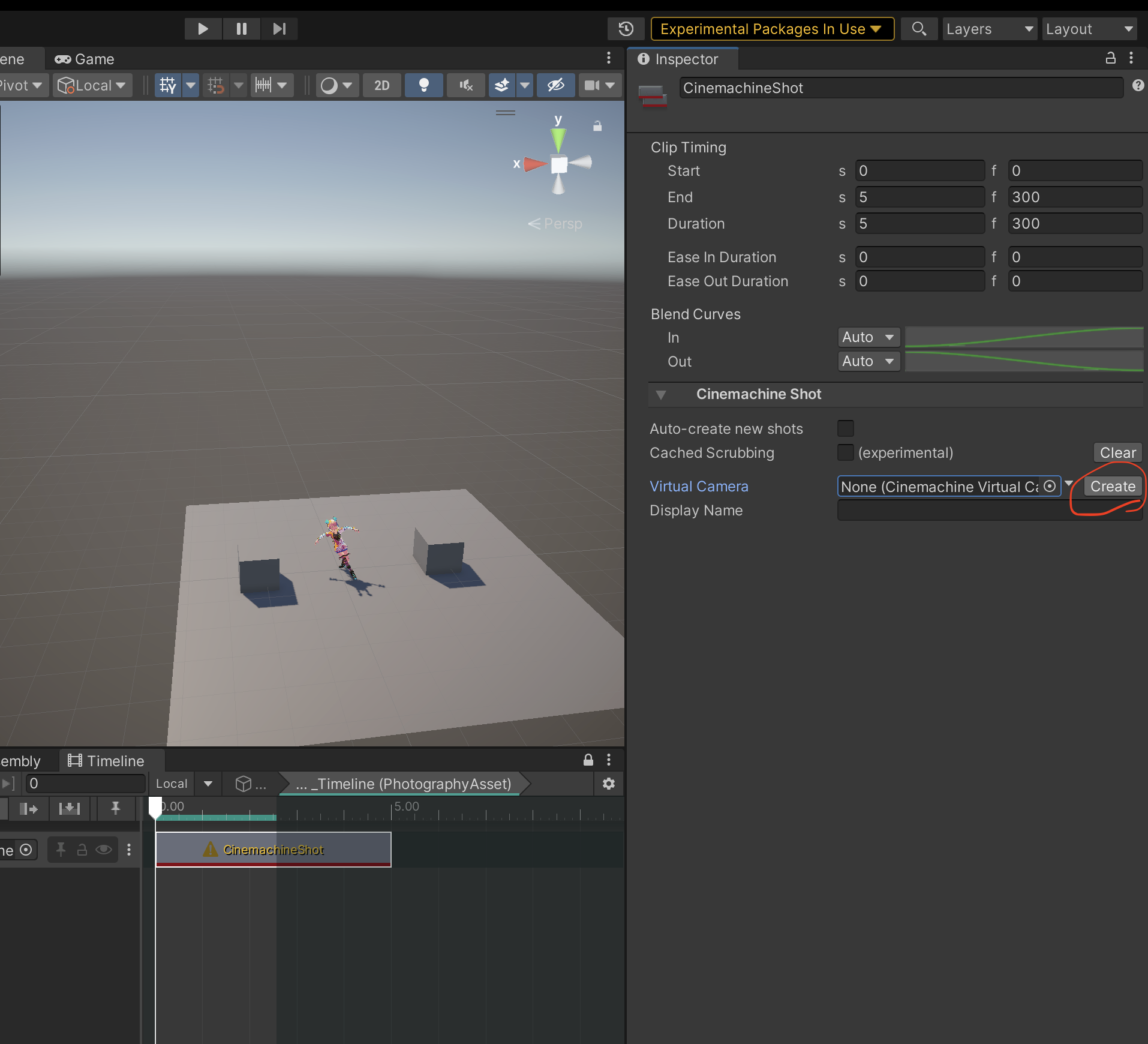Image resolution: width=1148 pixels, height=1044 pixels.
Task: Open the Experimental Packages In Use dropdown
Action: tap(772, 29)
